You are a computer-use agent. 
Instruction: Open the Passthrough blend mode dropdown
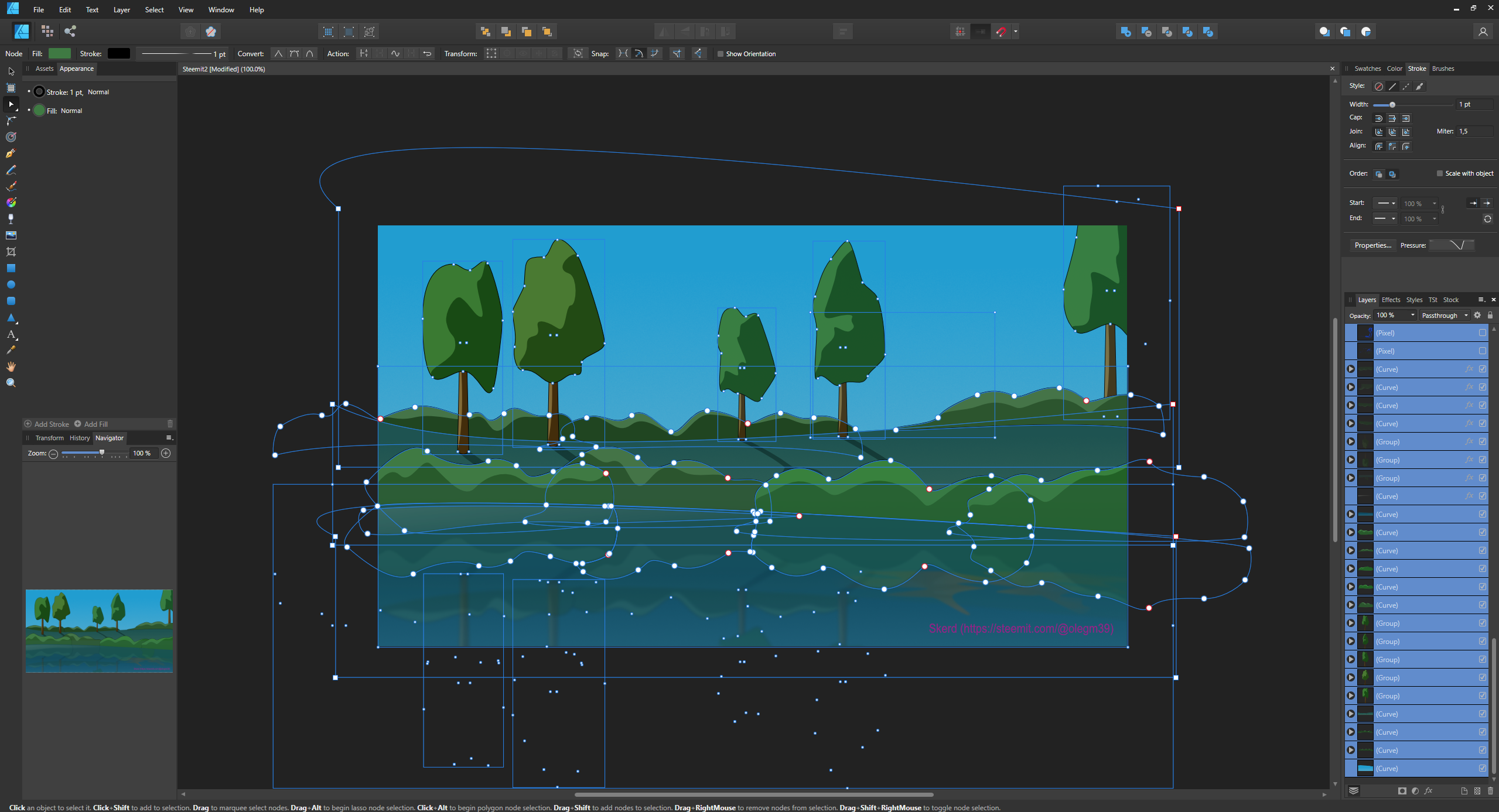point(1445,316)
